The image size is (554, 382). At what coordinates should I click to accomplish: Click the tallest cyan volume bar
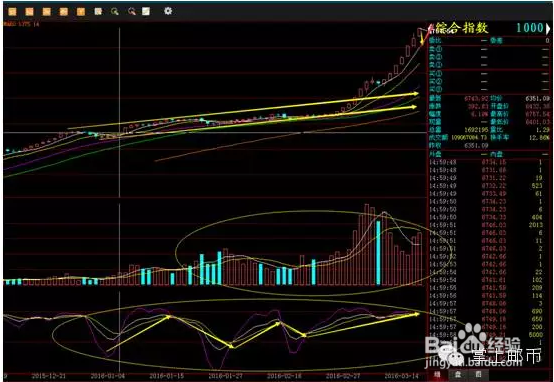click(x=378, y=253)
